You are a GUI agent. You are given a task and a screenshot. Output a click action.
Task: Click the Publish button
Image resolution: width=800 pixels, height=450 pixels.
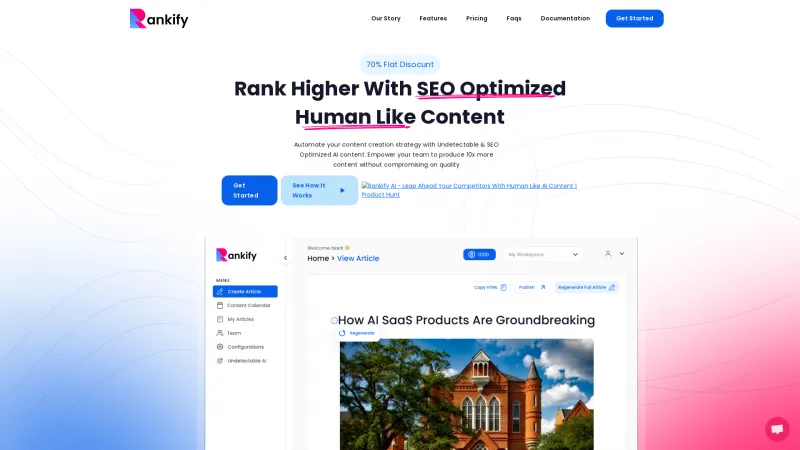pyautogui.click(x=532, y=287)
